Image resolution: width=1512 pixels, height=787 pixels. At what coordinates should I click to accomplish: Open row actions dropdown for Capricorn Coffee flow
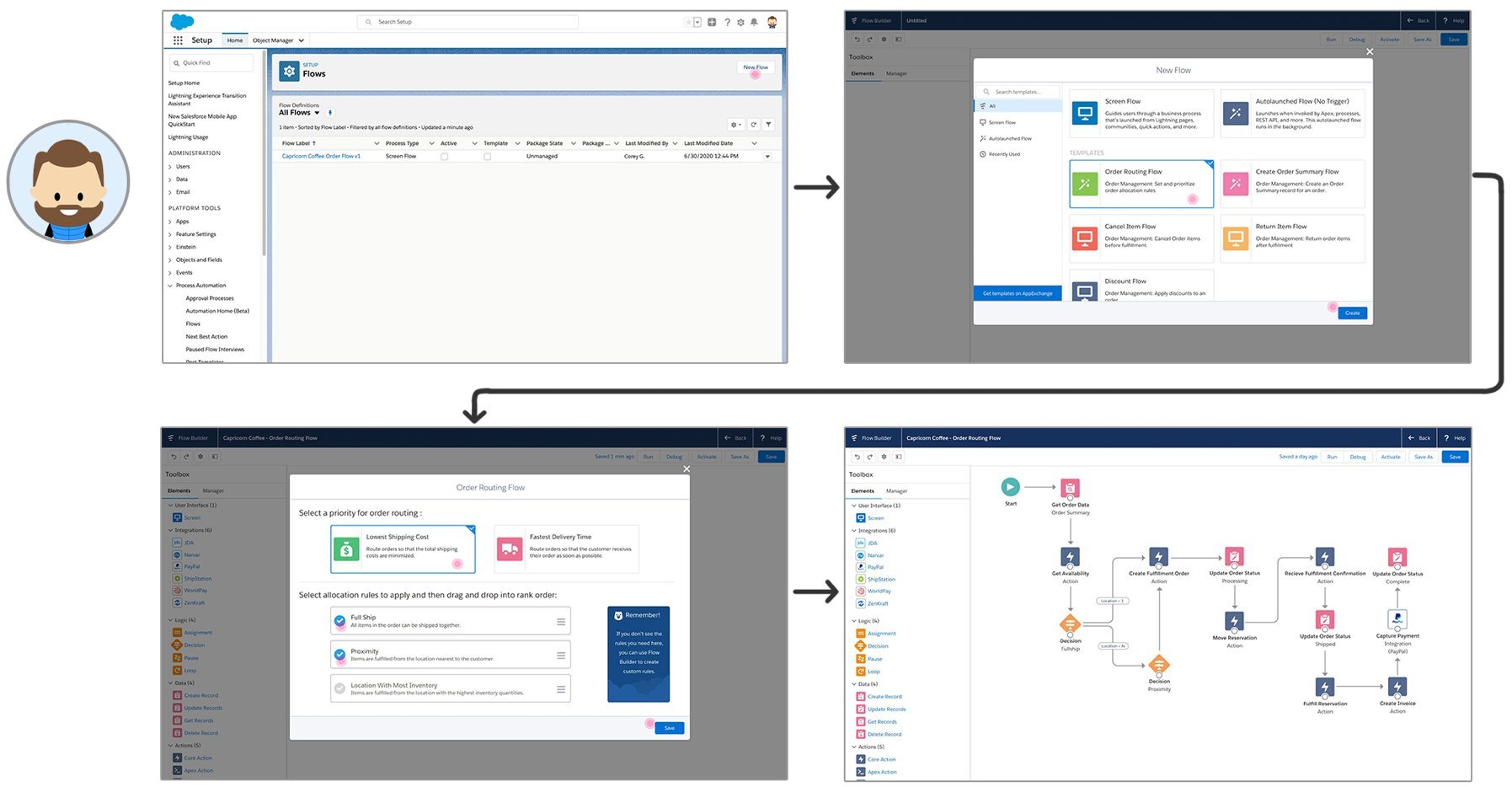[x=767, y=157]
